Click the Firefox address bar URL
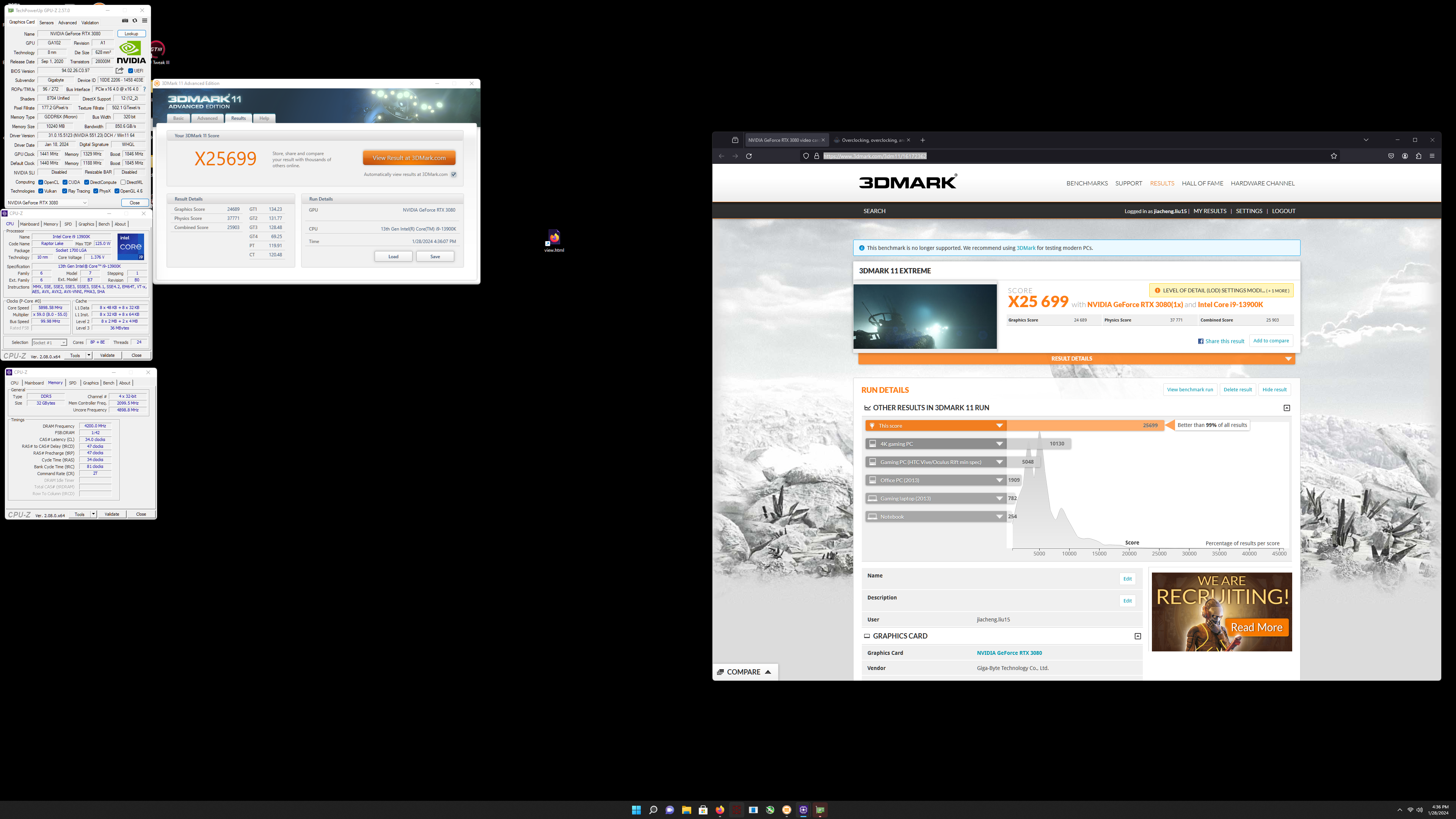Screen dimensions: 1456x819 (x=875, y=156)
